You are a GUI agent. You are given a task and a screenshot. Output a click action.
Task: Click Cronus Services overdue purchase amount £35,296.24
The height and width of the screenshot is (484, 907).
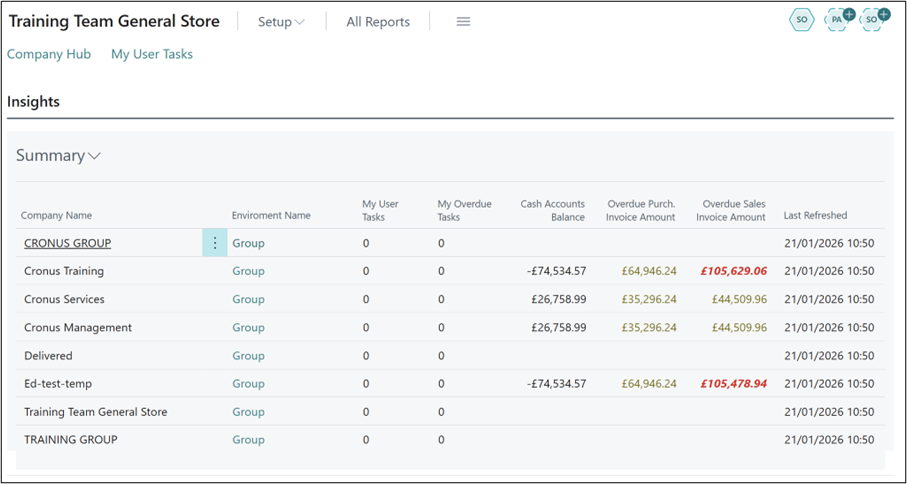(648, 299)
